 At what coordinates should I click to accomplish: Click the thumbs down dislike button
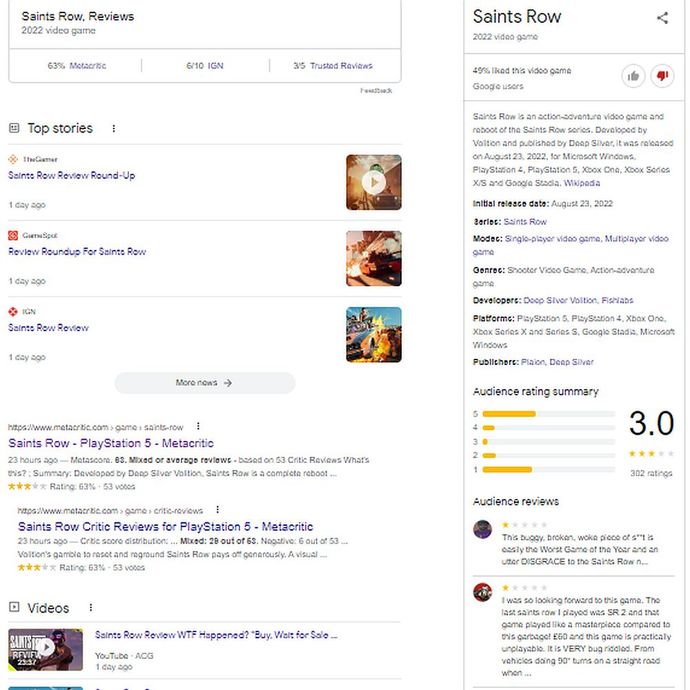[x=662, y=76]
